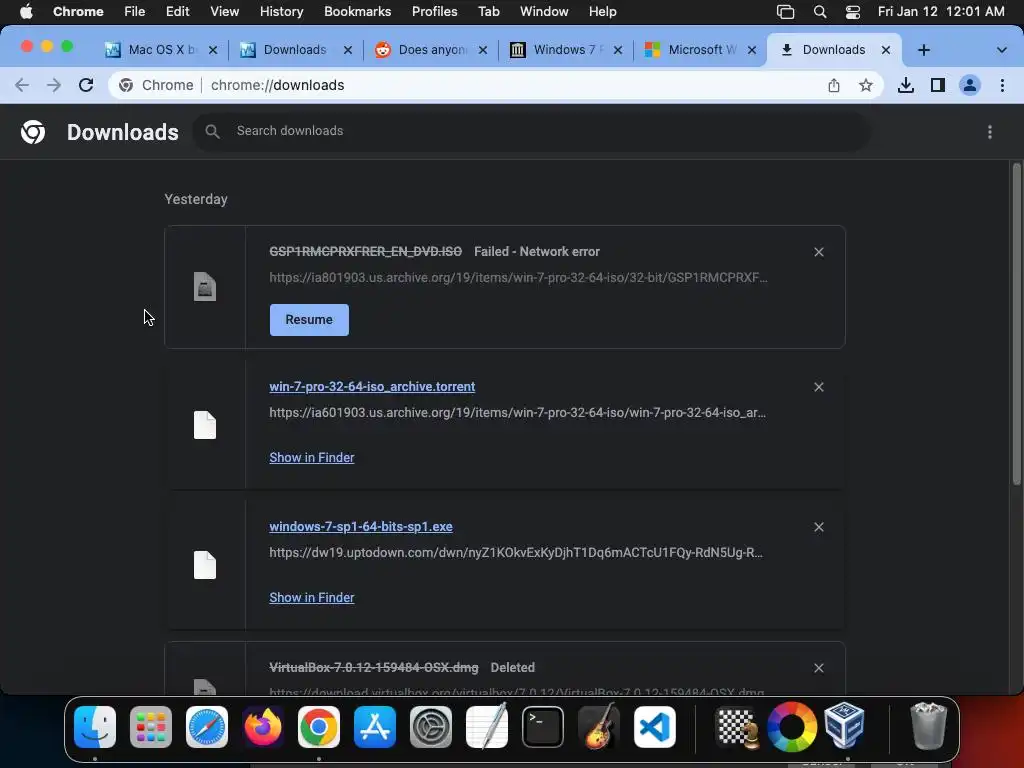The width and height of the screenshot is (1024, 768).
Task: Open the Bookmarks menu
Action: click(x=357, y=12)
